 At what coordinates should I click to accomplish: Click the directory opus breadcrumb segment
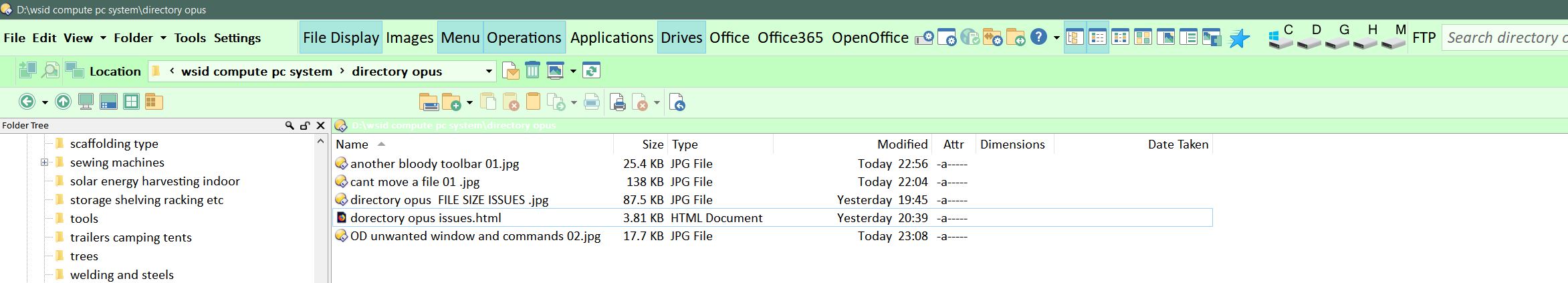coord(397,71)
